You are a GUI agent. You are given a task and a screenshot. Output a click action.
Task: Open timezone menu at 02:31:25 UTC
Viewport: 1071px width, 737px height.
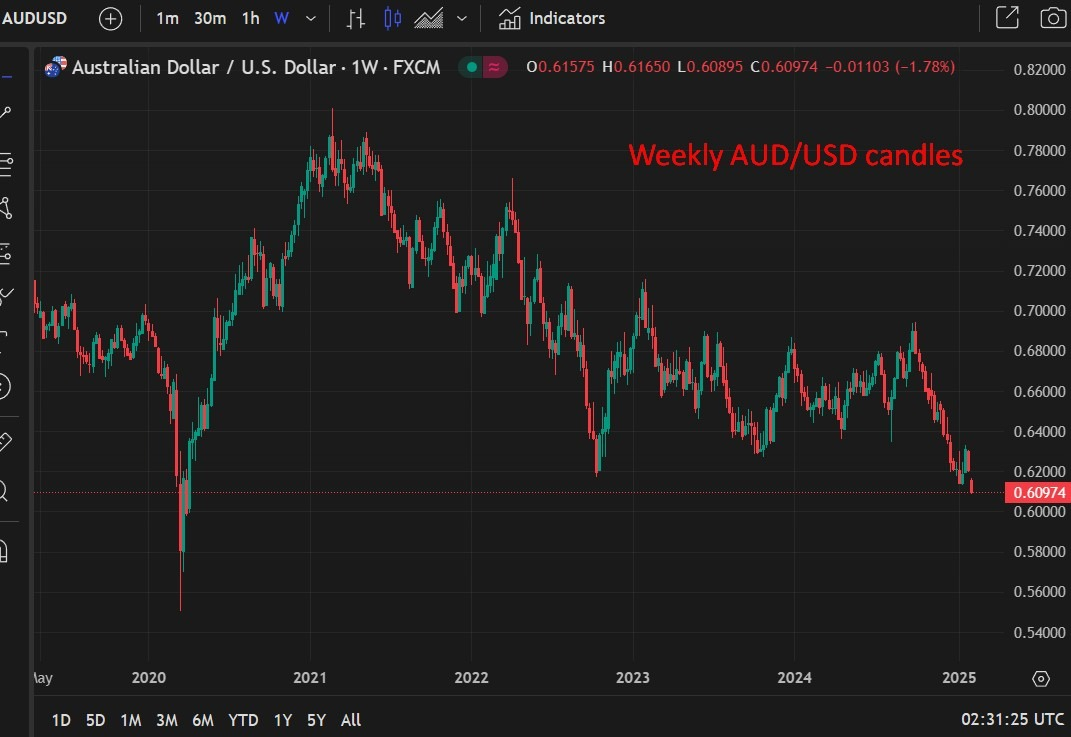pyautogui.click(x=1013, y=719)
